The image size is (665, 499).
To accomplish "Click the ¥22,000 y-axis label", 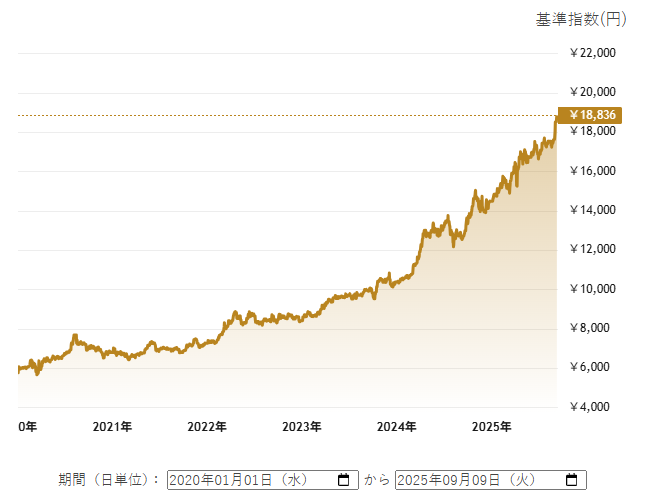I will click(592, 53).
